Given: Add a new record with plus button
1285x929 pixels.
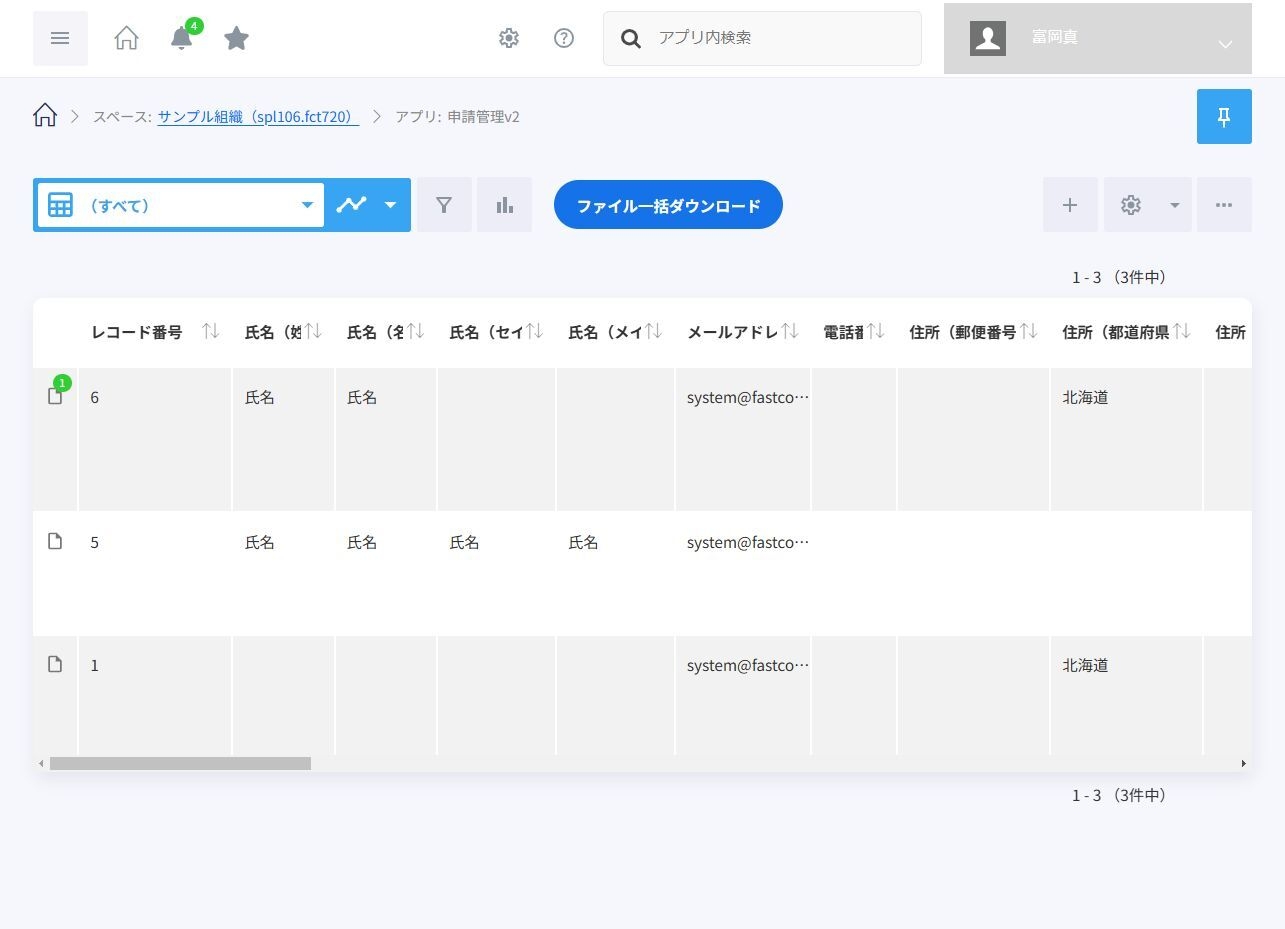Looking at the screenshot, I should 1070,205.
